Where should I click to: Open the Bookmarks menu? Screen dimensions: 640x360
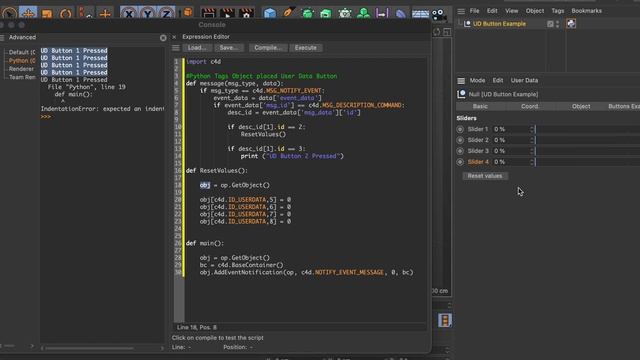click(x=587, y=11)
